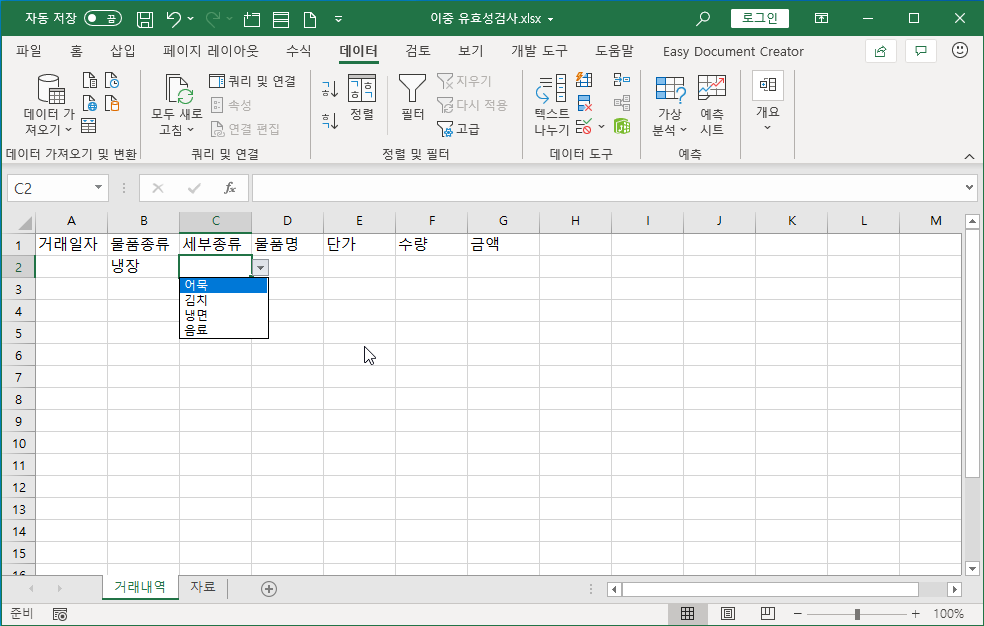Viewport: 984px width, 626px height.
Task: Expand the formula bar with the chevron
Action: (x=970, y=188)
